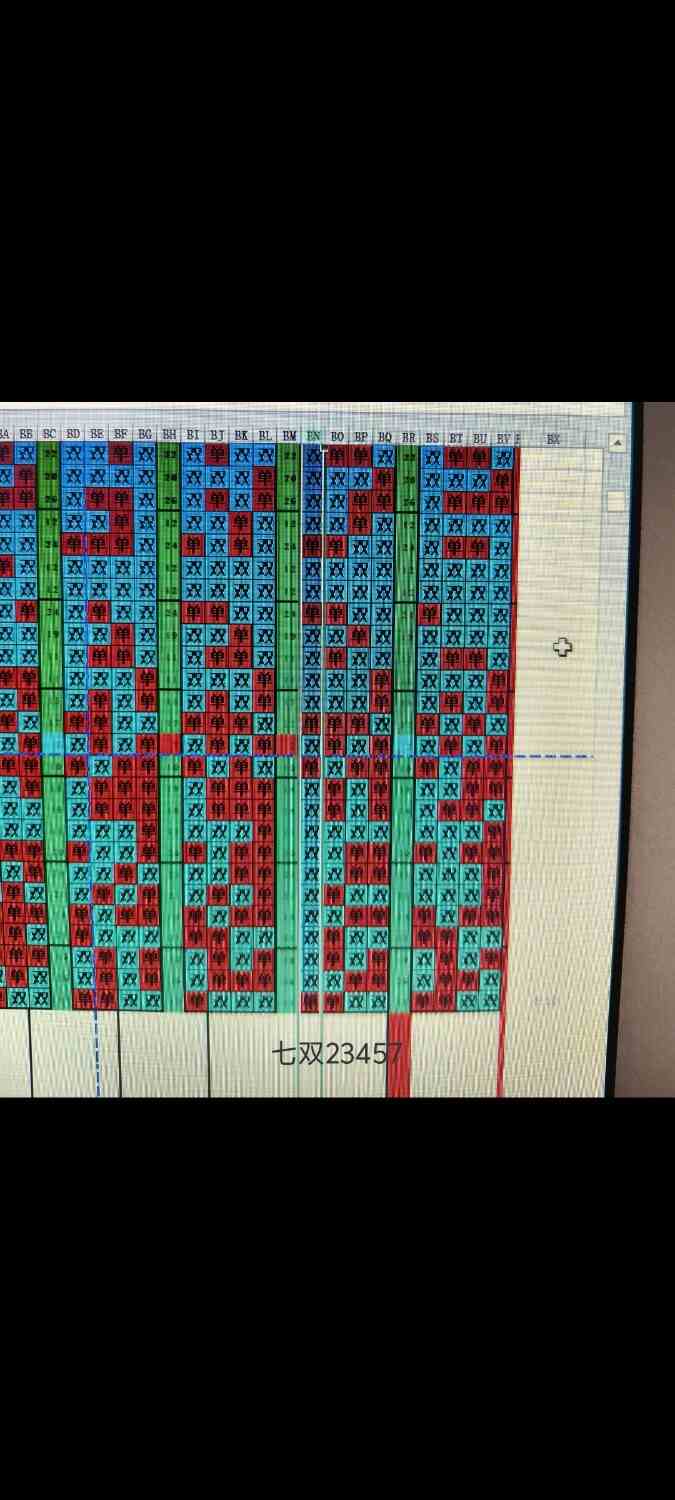Select column header BF
The image size is (675, 1500).
(x=121, y=434)
